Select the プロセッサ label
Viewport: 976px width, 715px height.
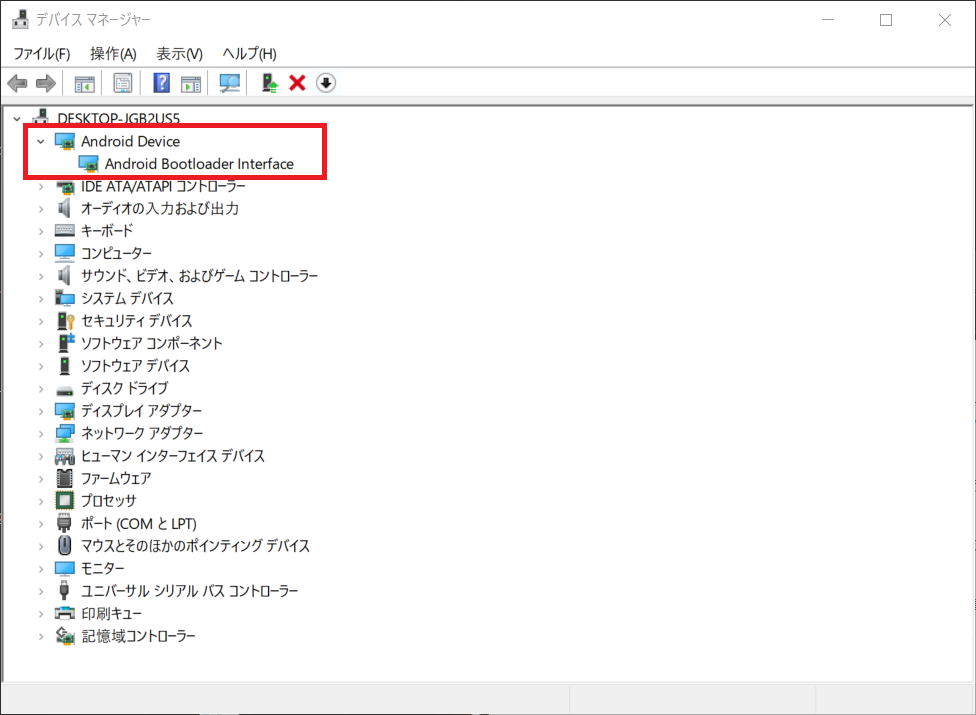point(109,500)
